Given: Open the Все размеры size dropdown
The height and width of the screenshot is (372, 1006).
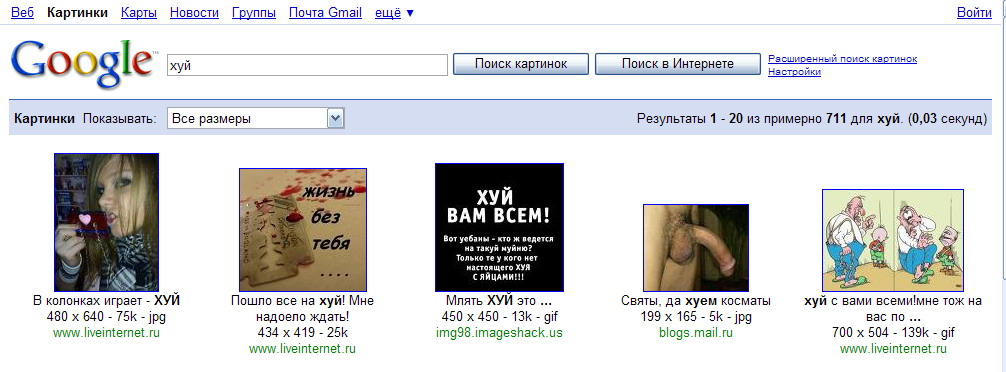Looking at the screenshot, I should (255, 119).
